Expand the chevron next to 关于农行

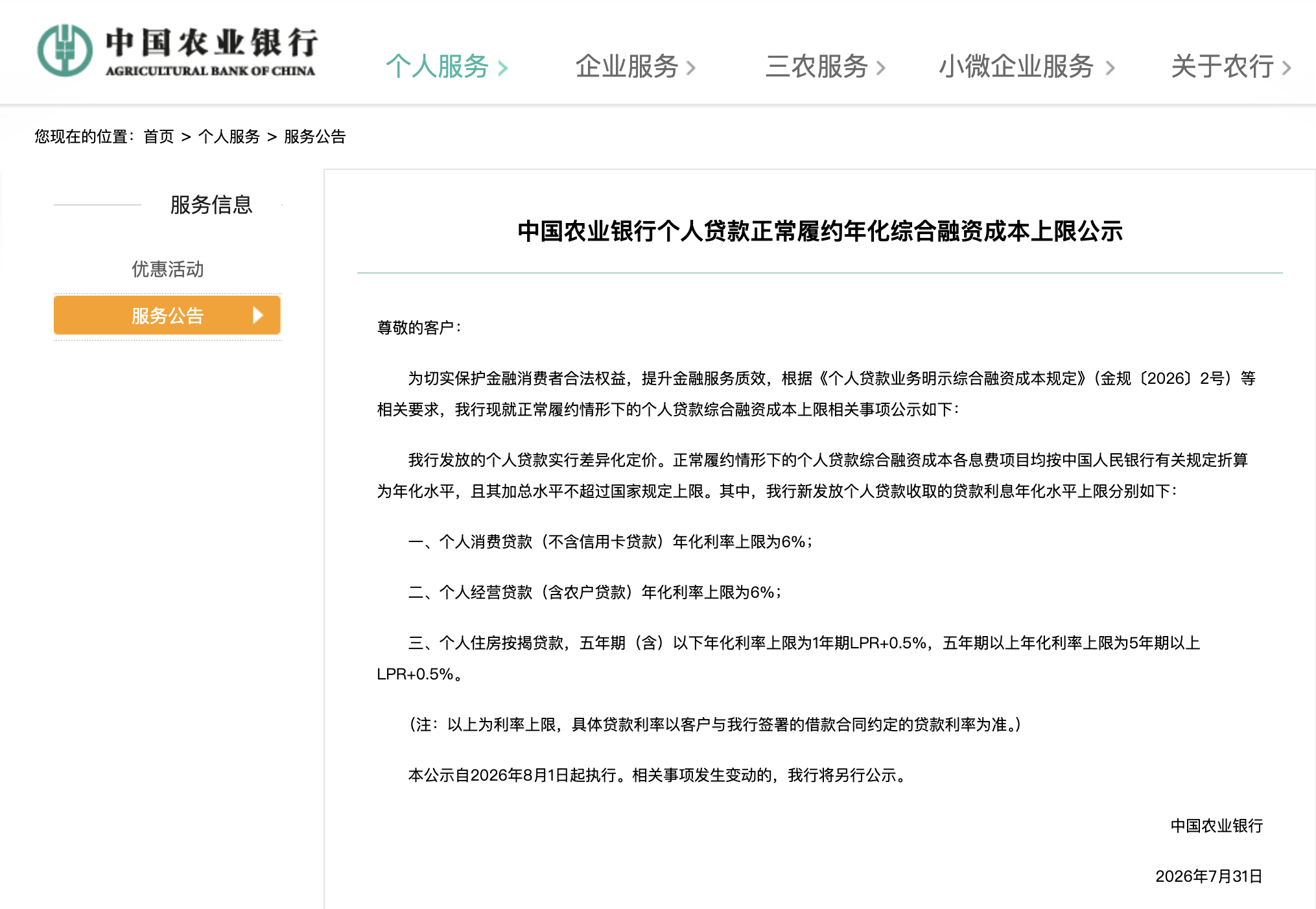(x=1287, y=67)
